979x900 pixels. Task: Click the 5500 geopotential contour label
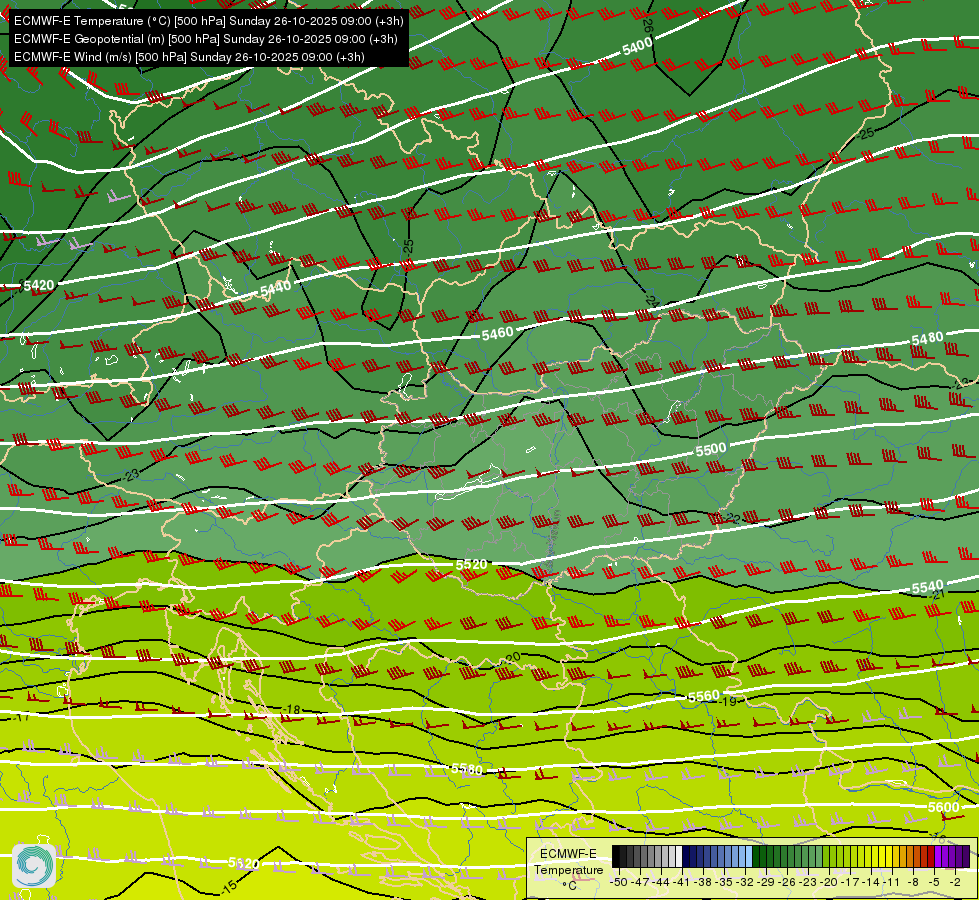(711, 449)
